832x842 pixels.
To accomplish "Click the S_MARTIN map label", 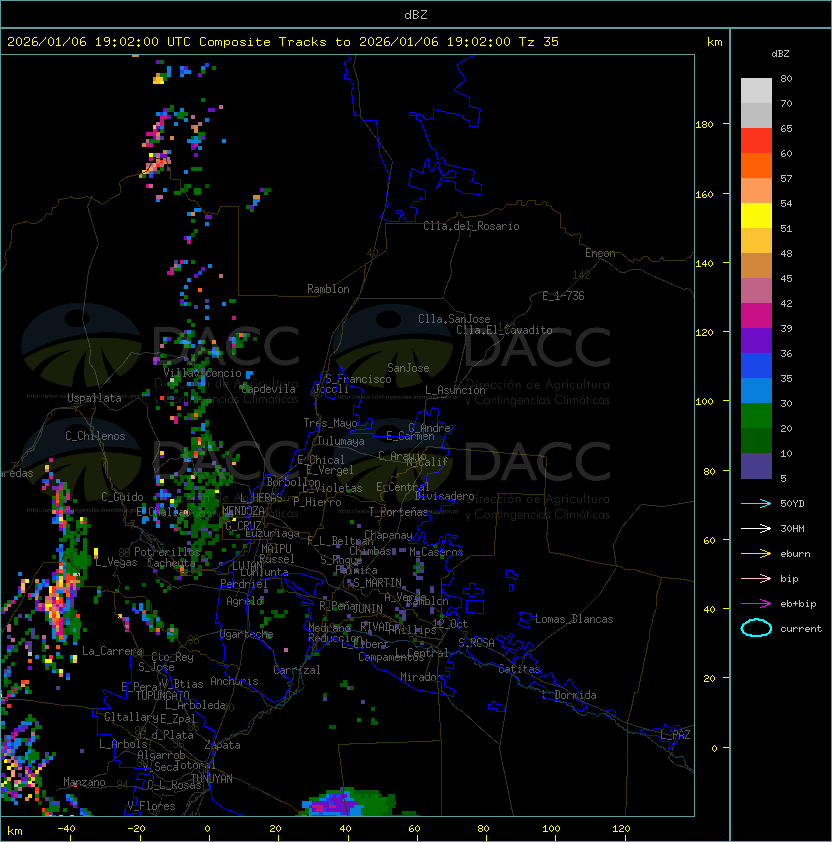I will click(x=377, y=583).
